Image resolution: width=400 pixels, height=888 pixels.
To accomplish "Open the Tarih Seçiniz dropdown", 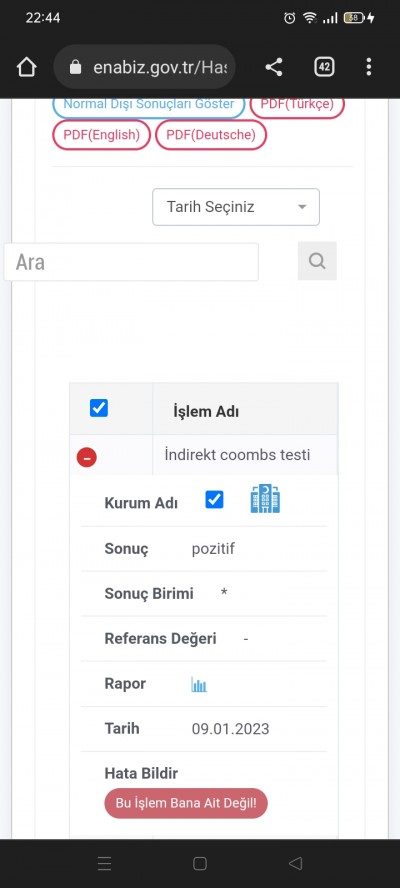I will click(x=236, y=207).
